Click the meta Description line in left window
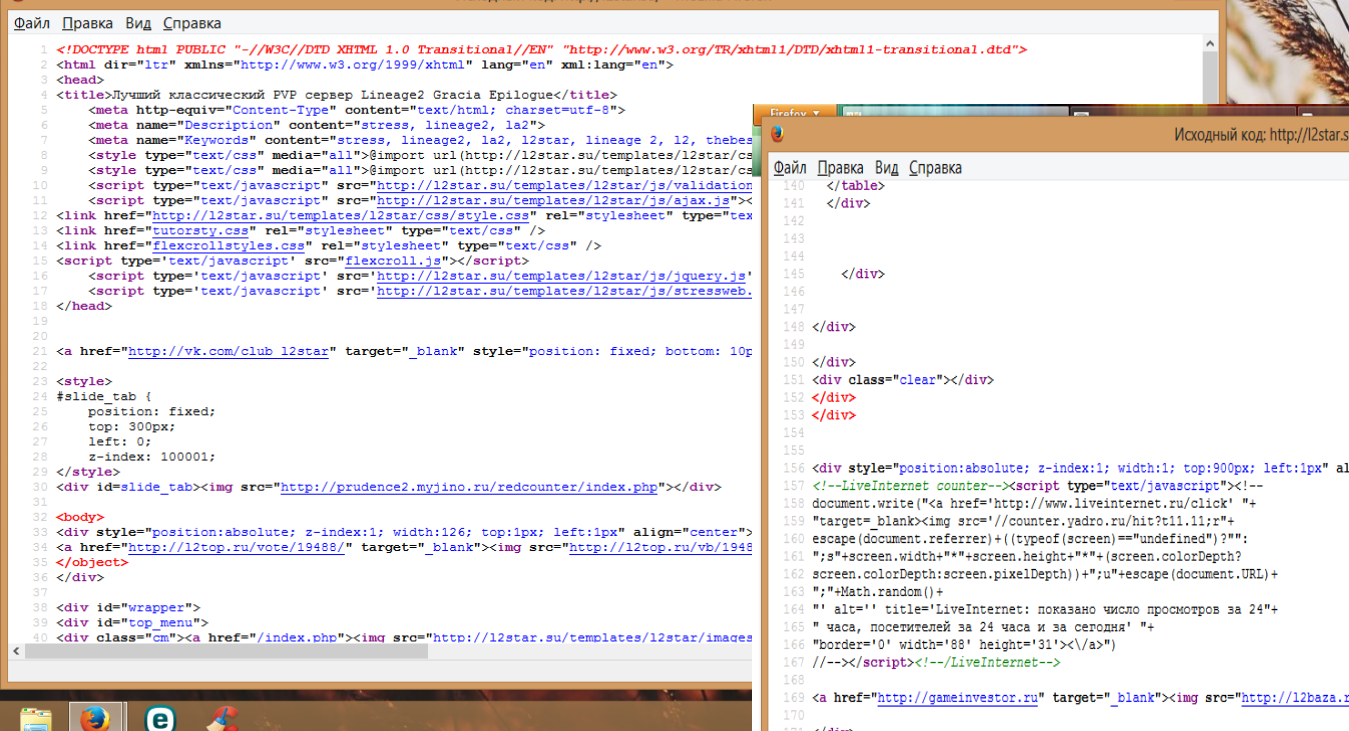The image size is (1349, 731). coord(316,125)
